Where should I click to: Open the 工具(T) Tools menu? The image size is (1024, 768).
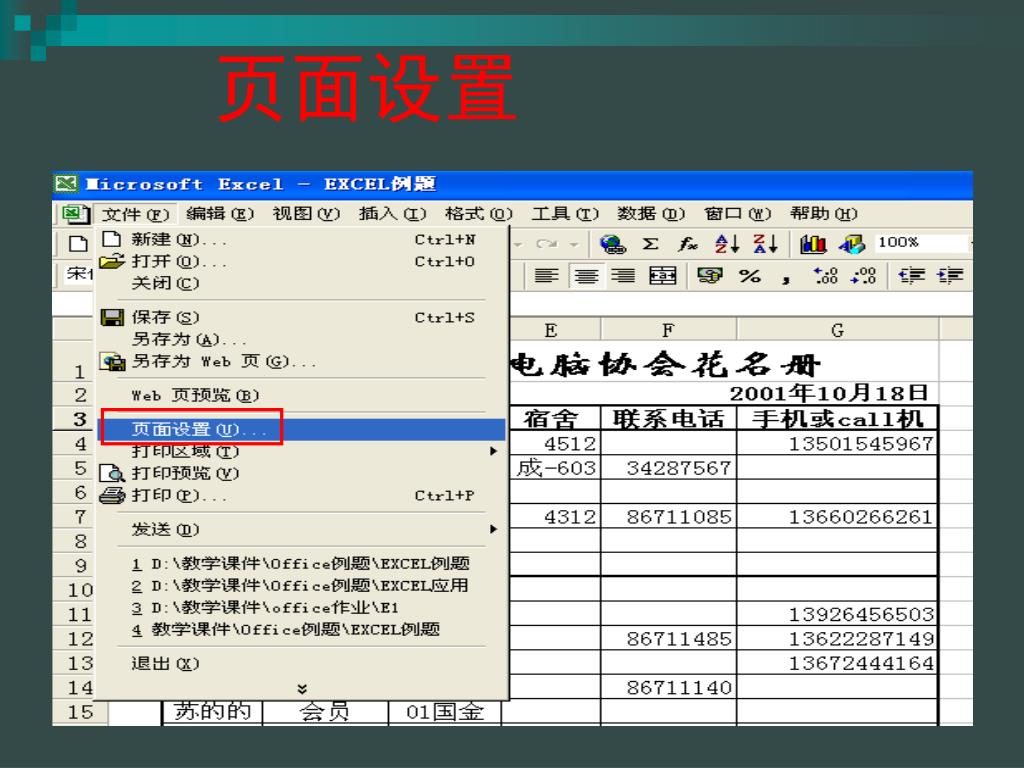[x=565, y=214]
